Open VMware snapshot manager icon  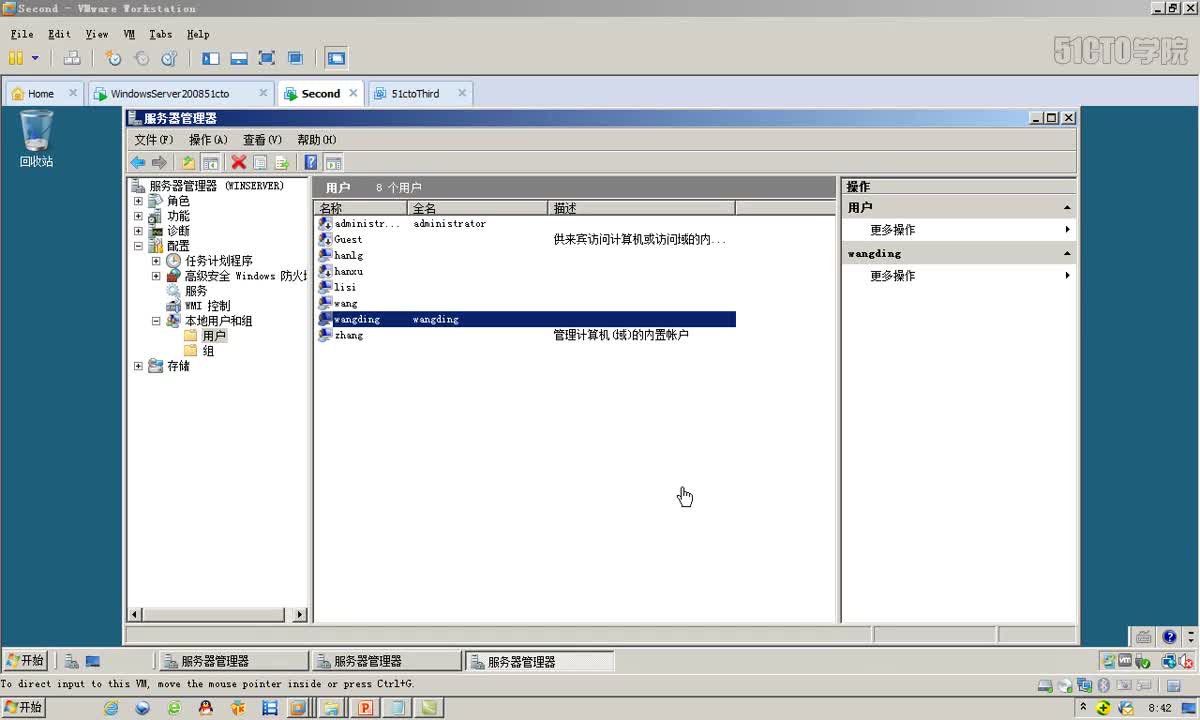(169, 59)
